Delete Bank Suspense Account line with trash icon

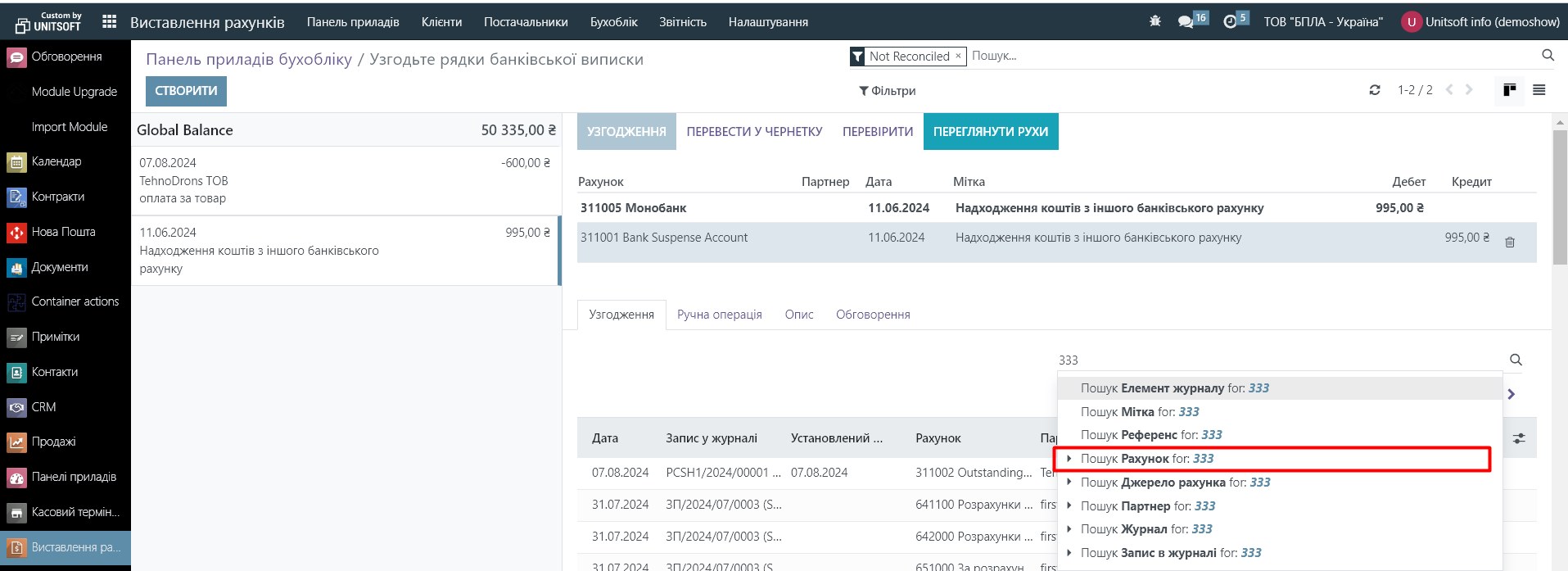[x=1510, y=242]
